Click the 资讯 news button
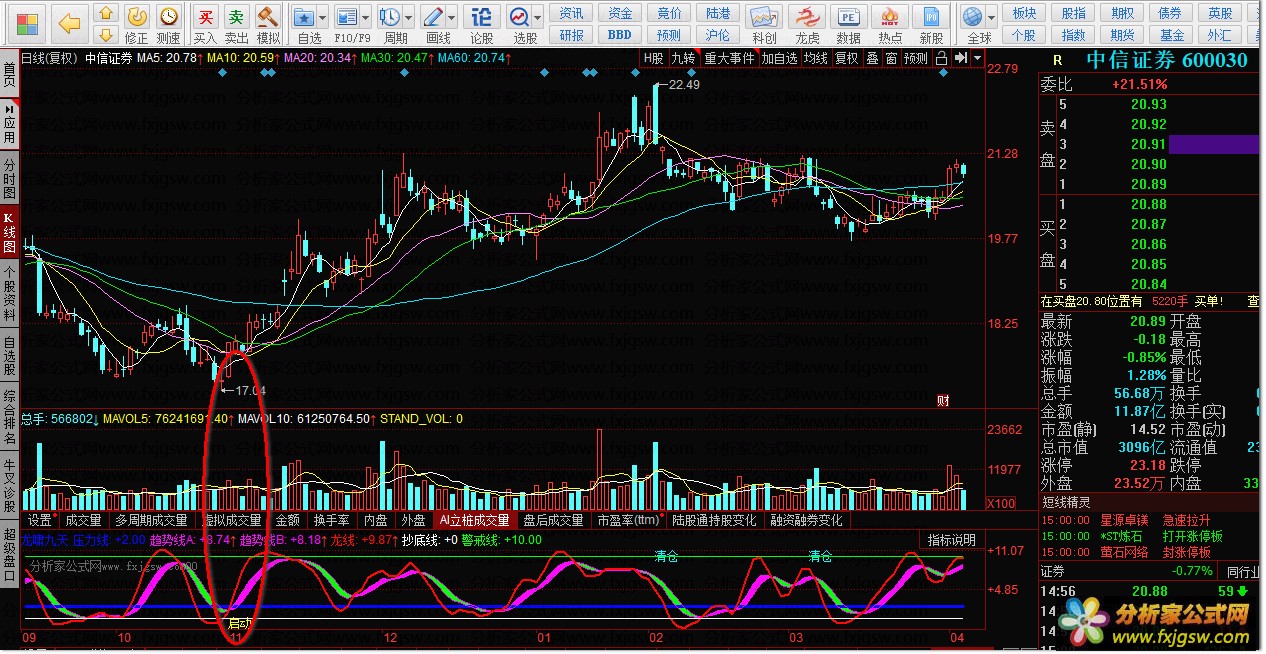The height and width of the screenshot is (654, 1266). click(x=571, y=13)
